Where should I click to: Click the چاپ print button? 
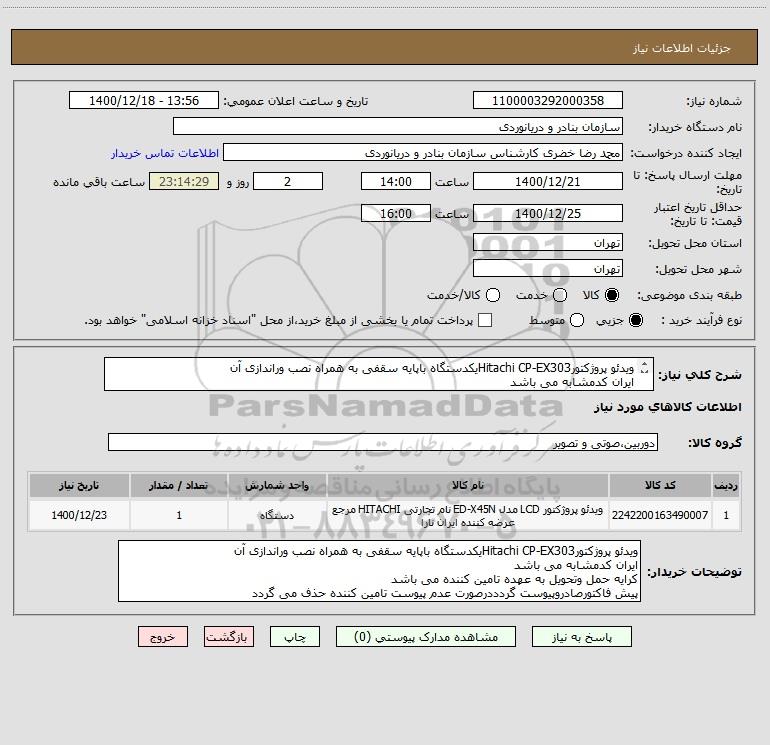click(x=295, y=637)
